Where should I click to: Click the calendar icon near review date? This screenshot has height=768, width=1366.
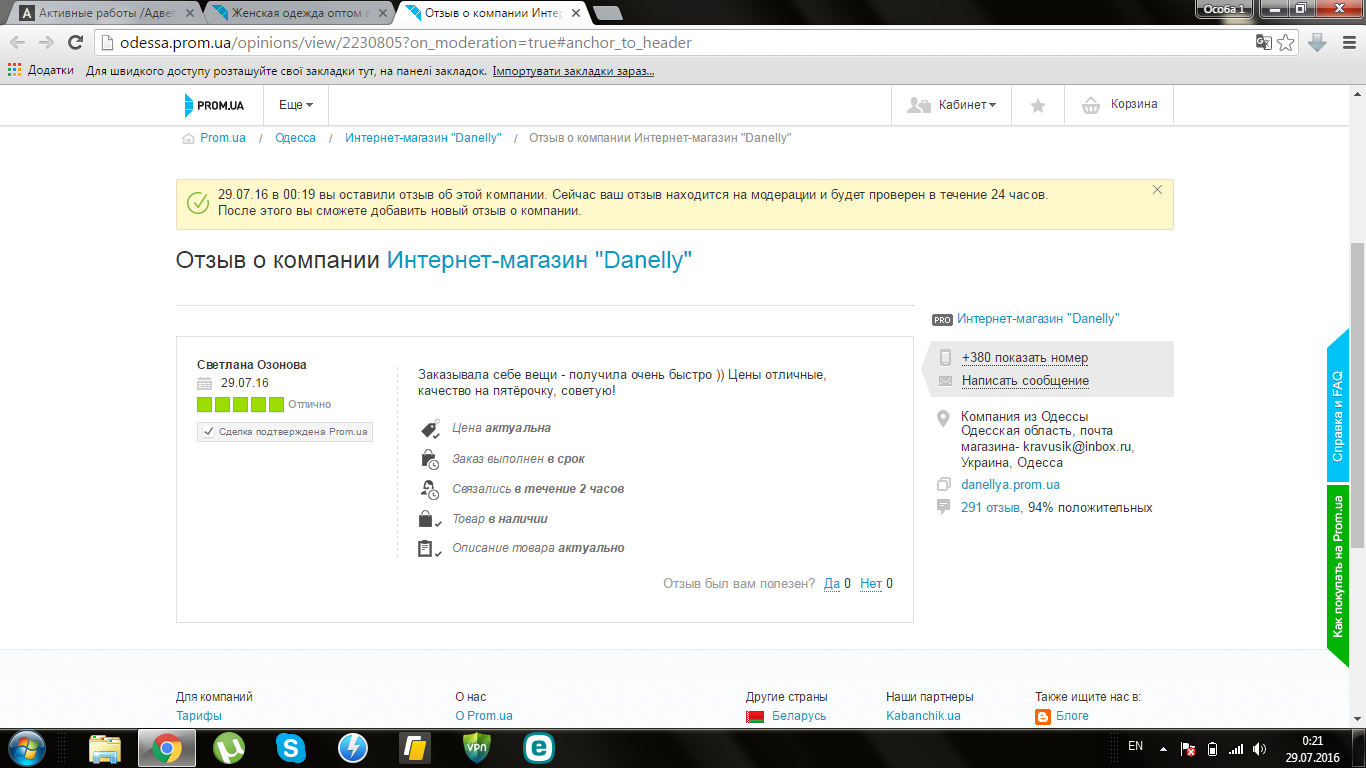point(205,383)
